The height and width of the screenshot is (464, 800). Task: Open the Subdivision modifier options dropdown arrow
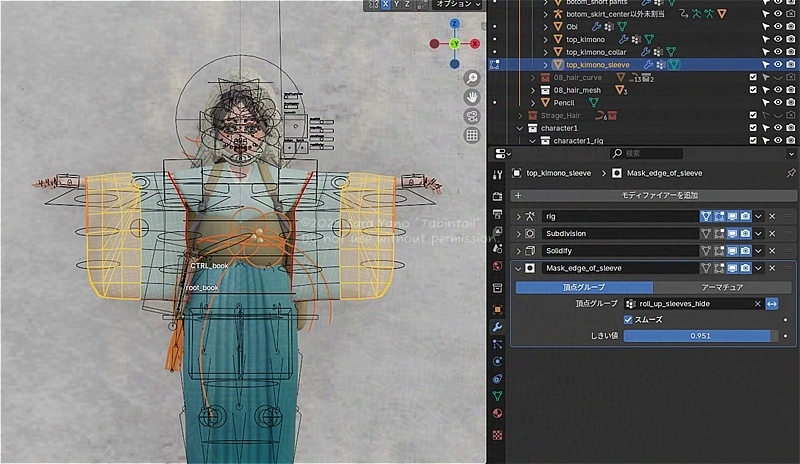pyautogui.click(x=758, y=233)
